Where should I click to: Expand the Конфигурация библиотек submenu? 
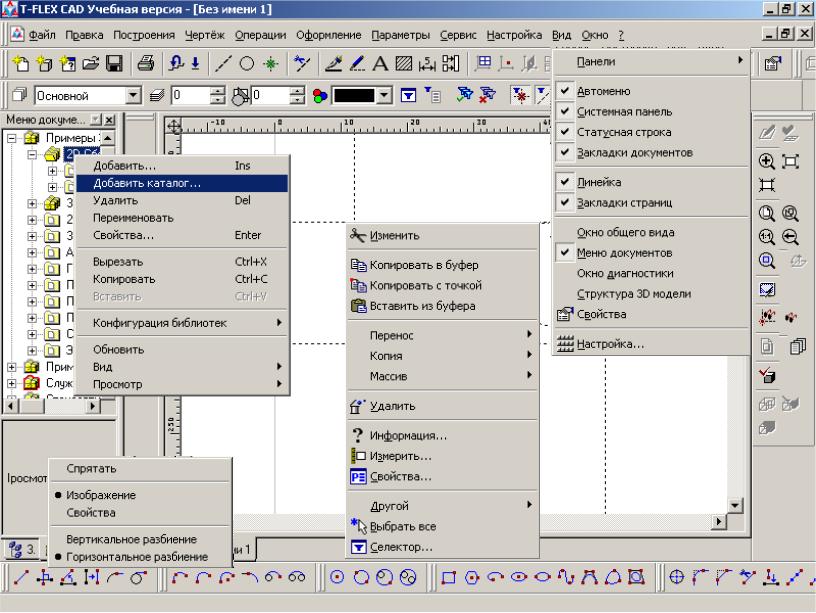(x=182, y=323)
